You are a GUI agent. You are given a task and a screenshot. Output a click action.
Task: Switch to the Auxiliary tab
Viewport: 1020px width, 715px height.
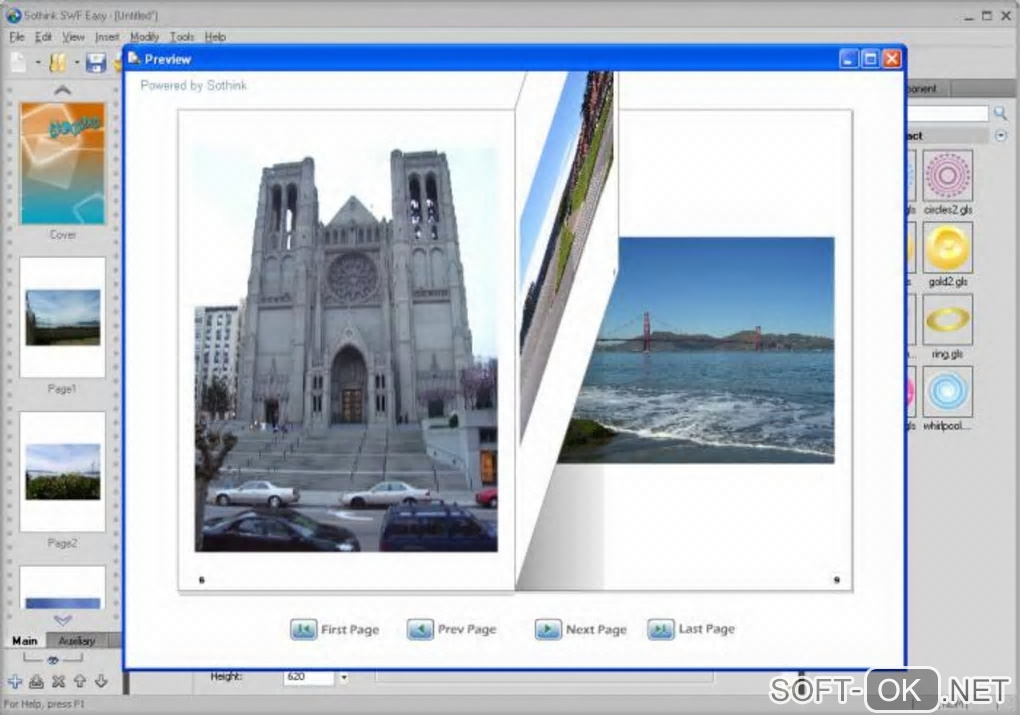click(76, 641)
